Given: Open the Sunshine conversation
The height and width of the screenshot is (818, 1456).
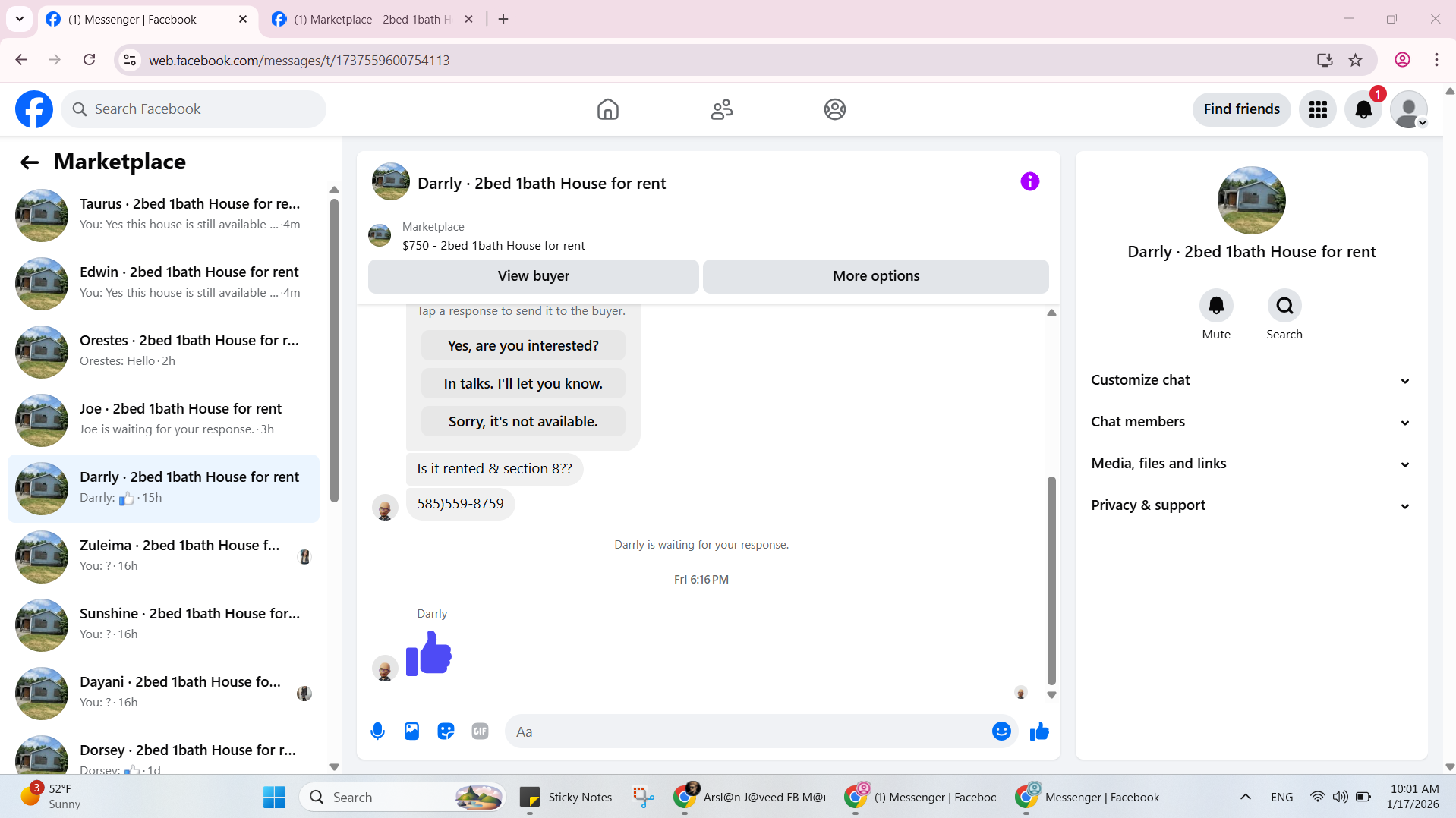Looking at the screenshot, I should tap(163, 625).
